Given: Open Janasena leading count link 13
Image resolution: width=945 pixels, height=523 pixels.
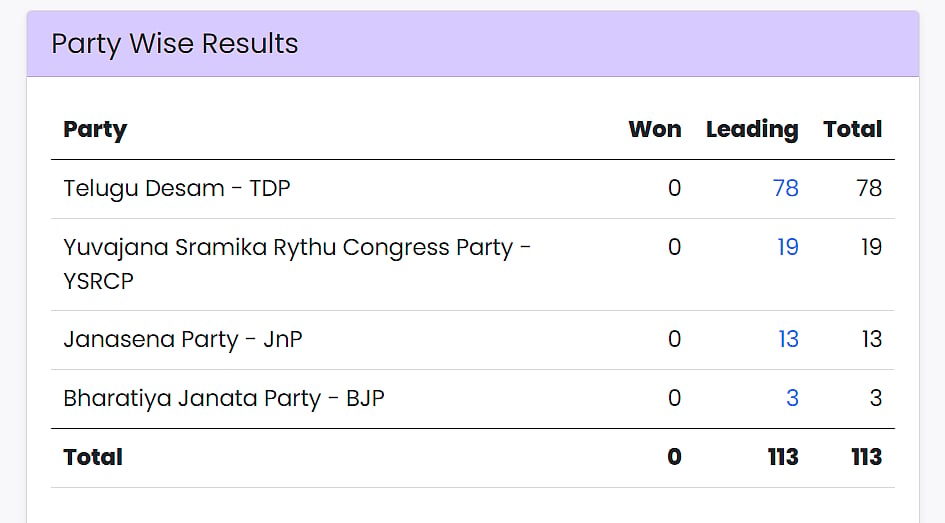Looking at the screenshot, I should pos(788,339).
